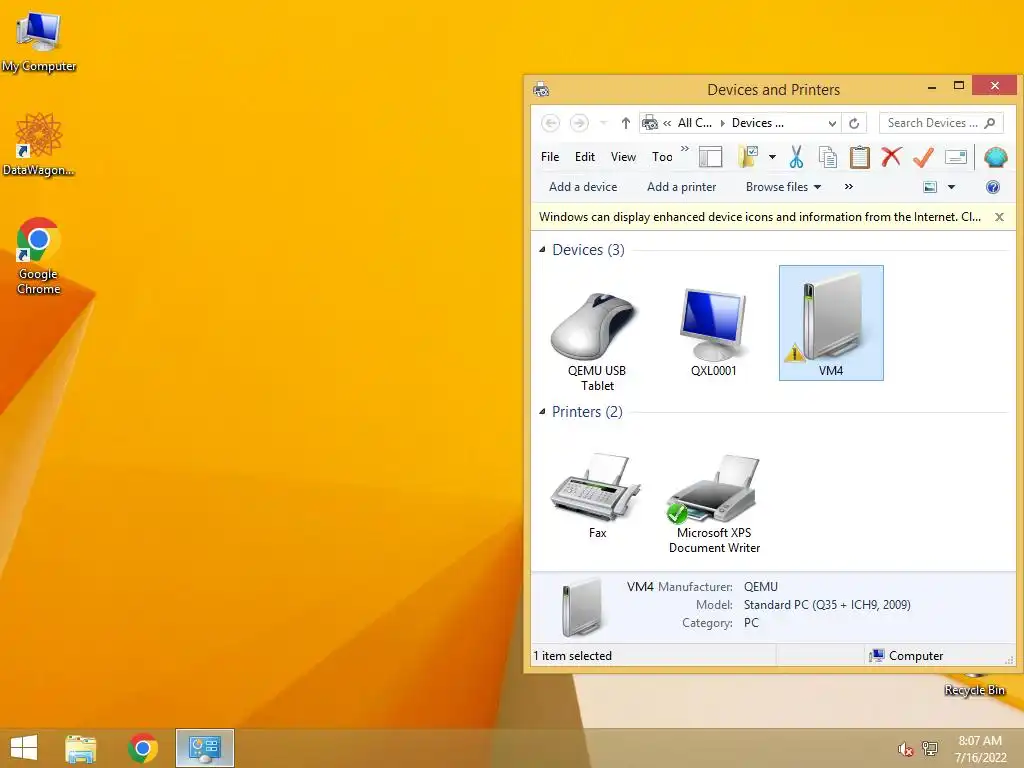Screen dimensions: 1024x768
Task: Click the Control Panel taskbar button
Action: [x=204, y=748]
